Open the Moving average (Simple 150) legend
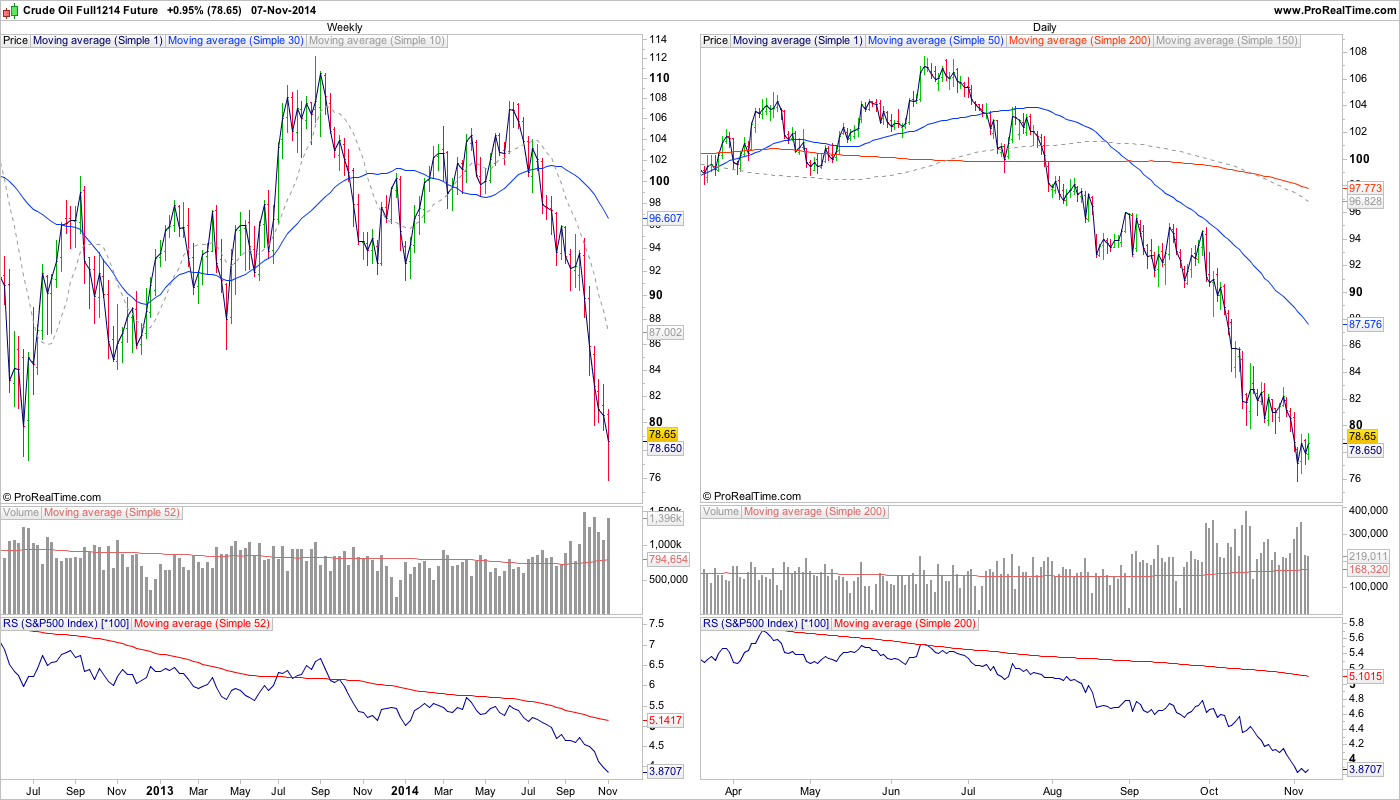 pyautogui.click(x=1226, y=41)
